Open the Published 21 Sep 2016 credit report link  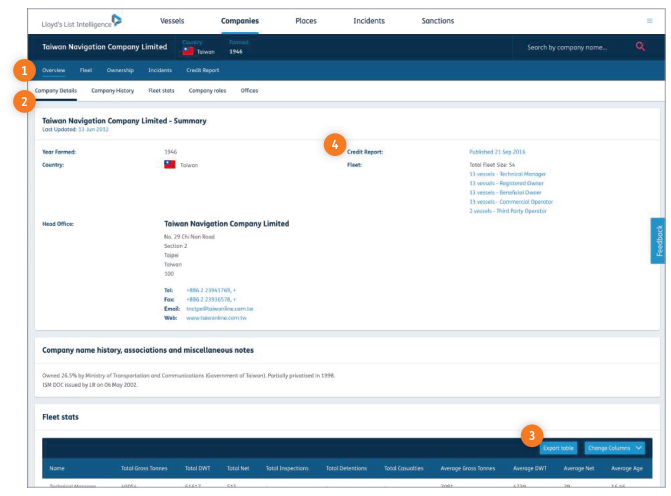tap(497, 152)
